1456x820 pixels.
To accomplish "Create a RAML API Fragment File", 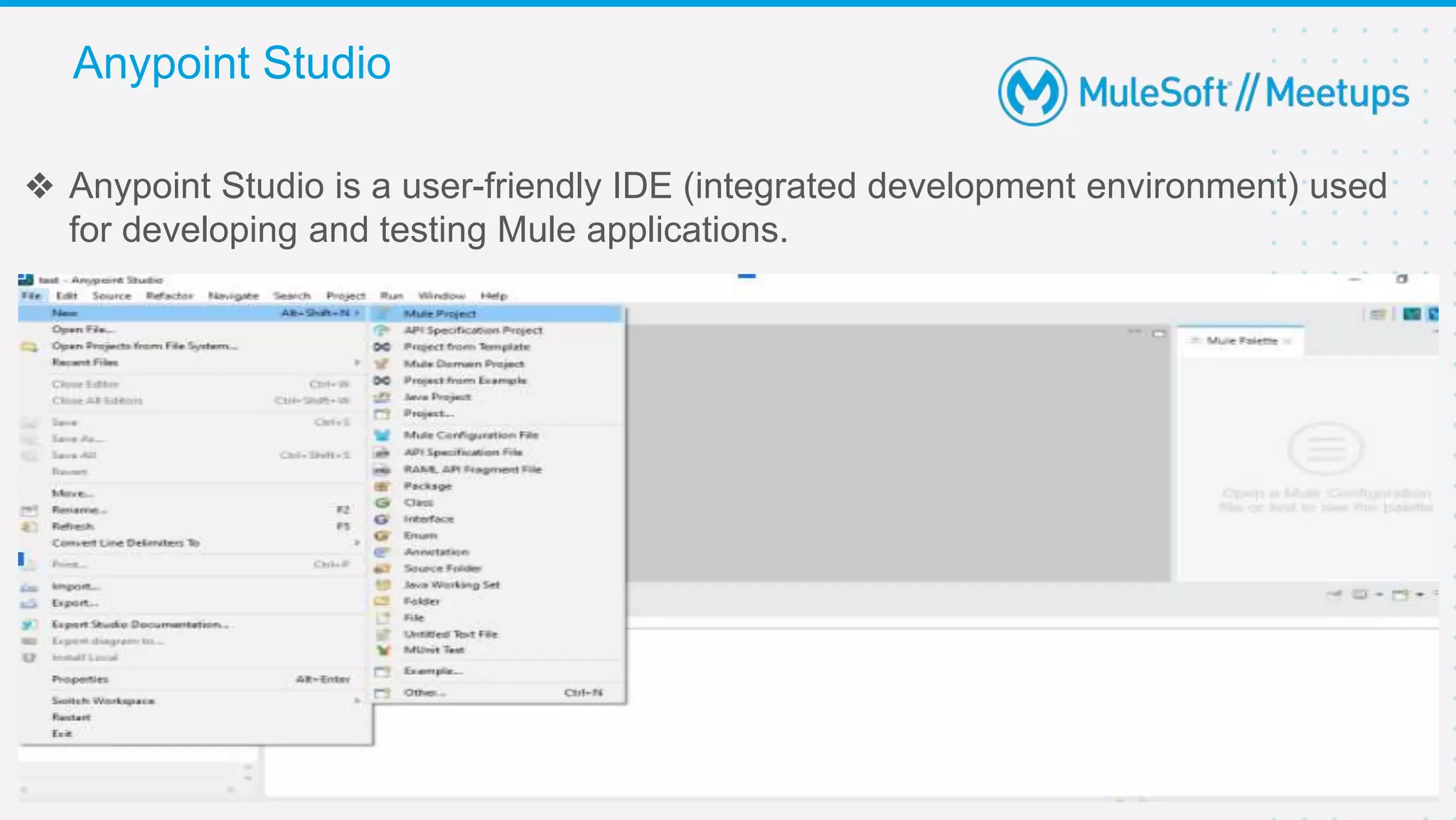I will tap(496, 469).
